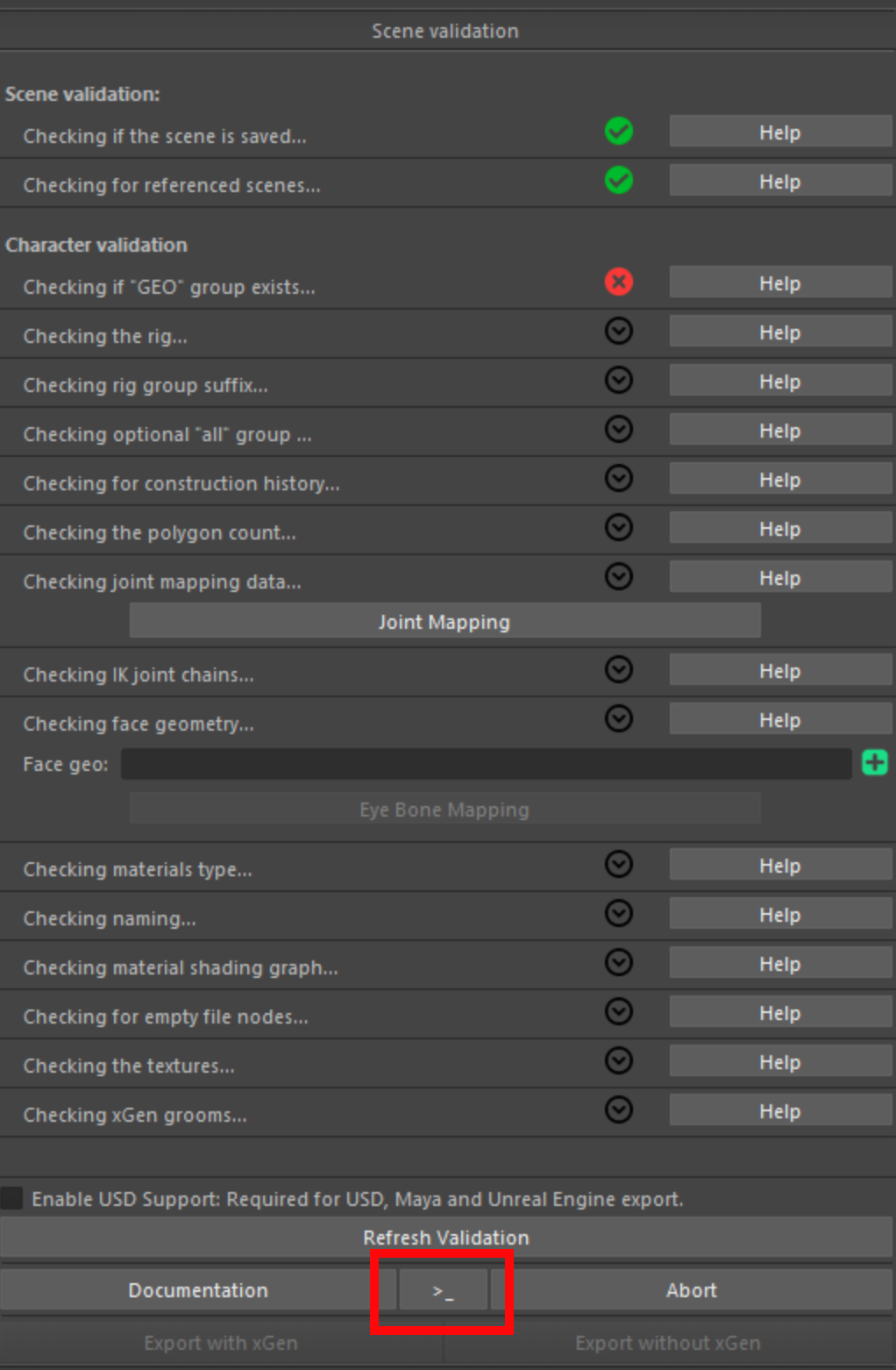Viewport: 896px width, 1370px height.
Task: Expand status chevron for IK joint chains
Action: 619,670
